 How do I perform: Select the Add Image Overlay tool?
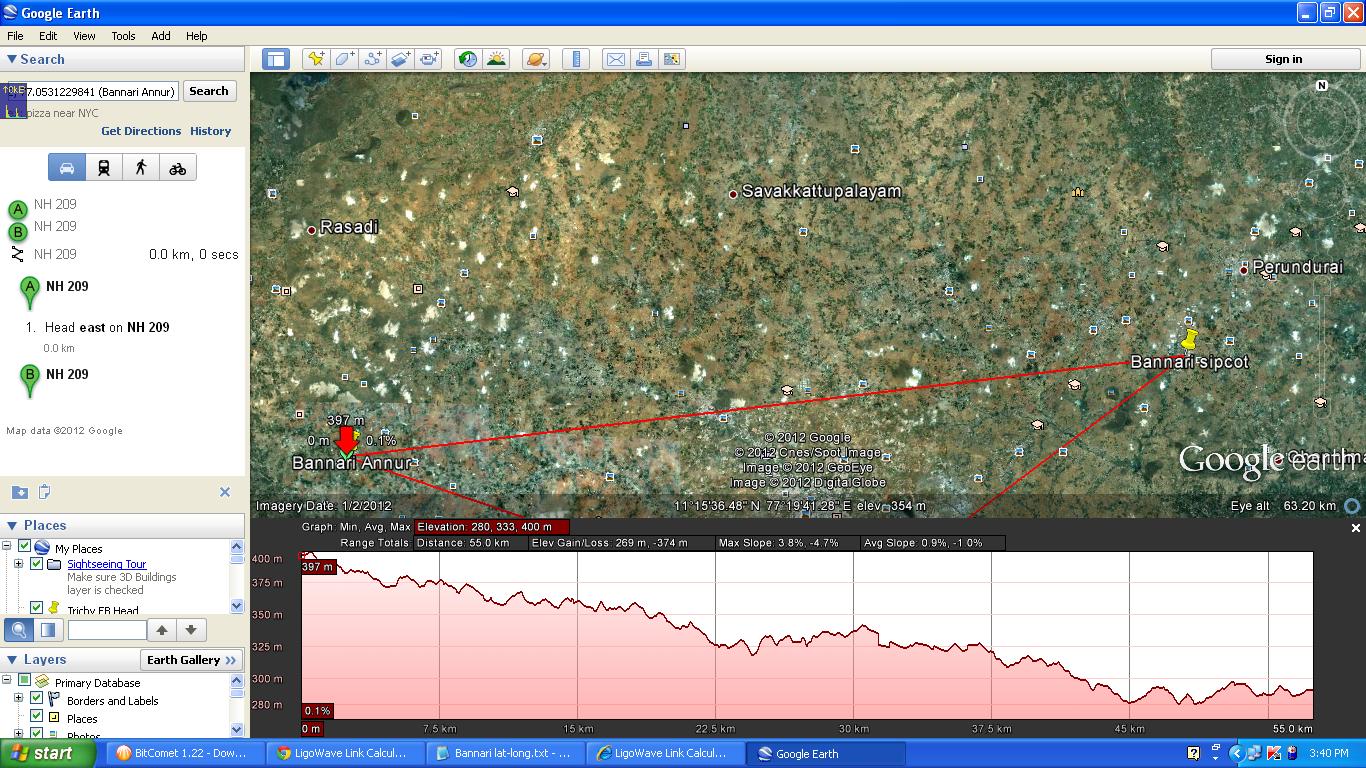[x=400, y=59]
